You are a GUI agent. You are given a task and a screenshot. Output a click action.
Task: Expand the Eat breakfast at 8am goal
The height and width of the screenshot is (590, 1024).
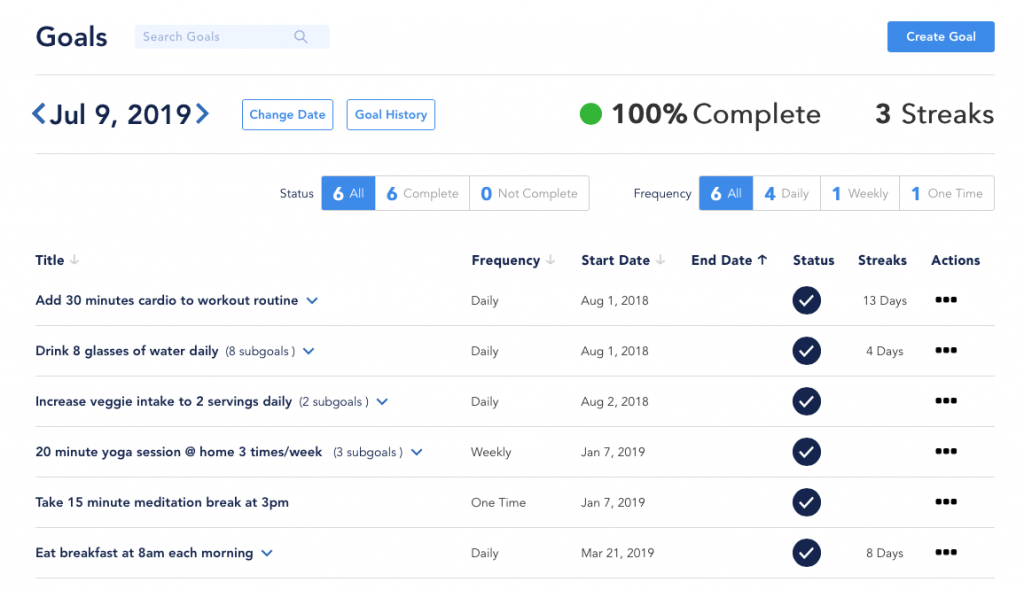click(266, 553)
